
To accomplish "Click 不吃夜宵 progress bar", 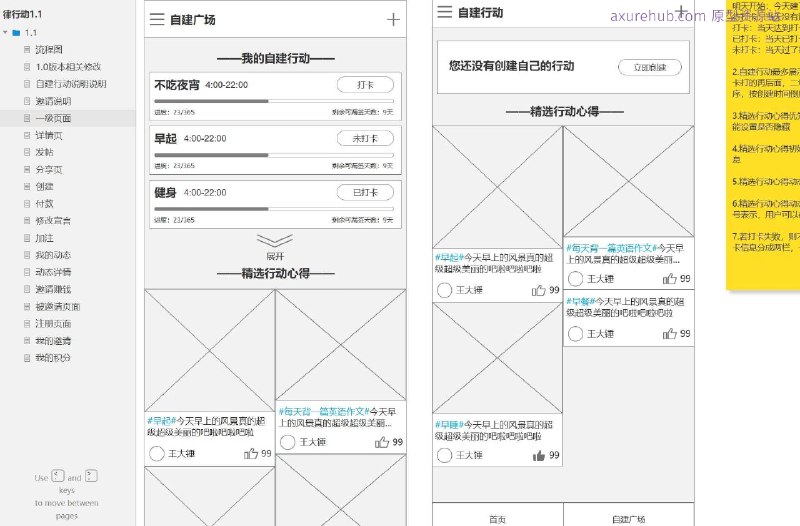I will [x=274, y=101].
